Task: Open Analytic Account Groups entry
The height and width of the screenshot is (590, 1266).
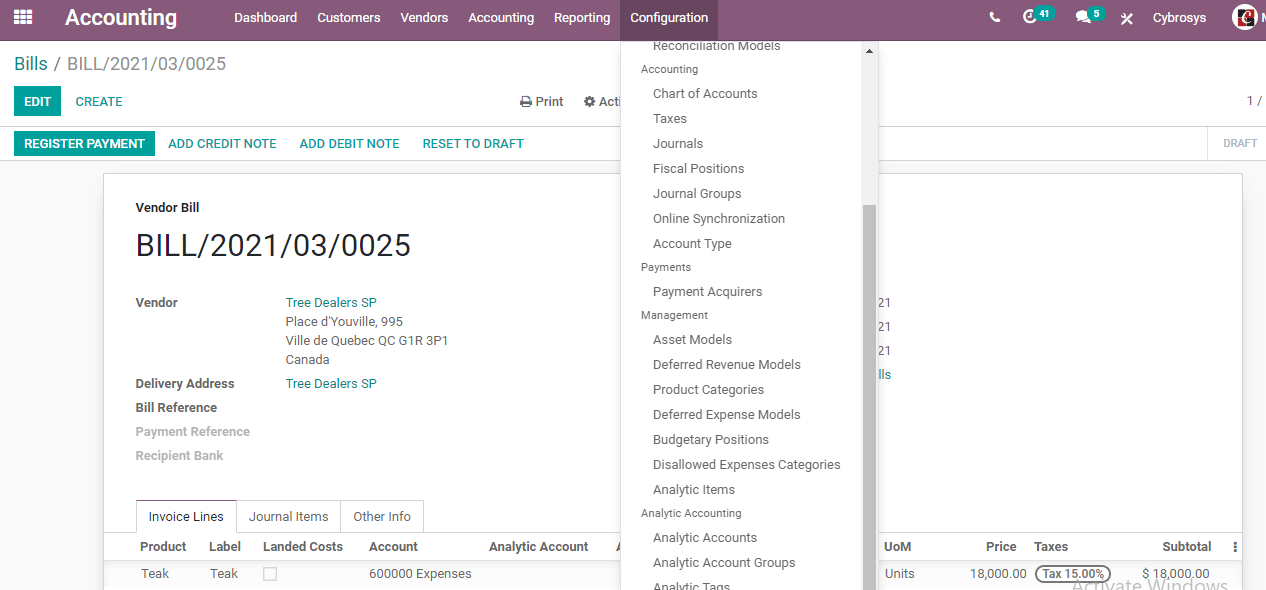Action: coord(724,563)
